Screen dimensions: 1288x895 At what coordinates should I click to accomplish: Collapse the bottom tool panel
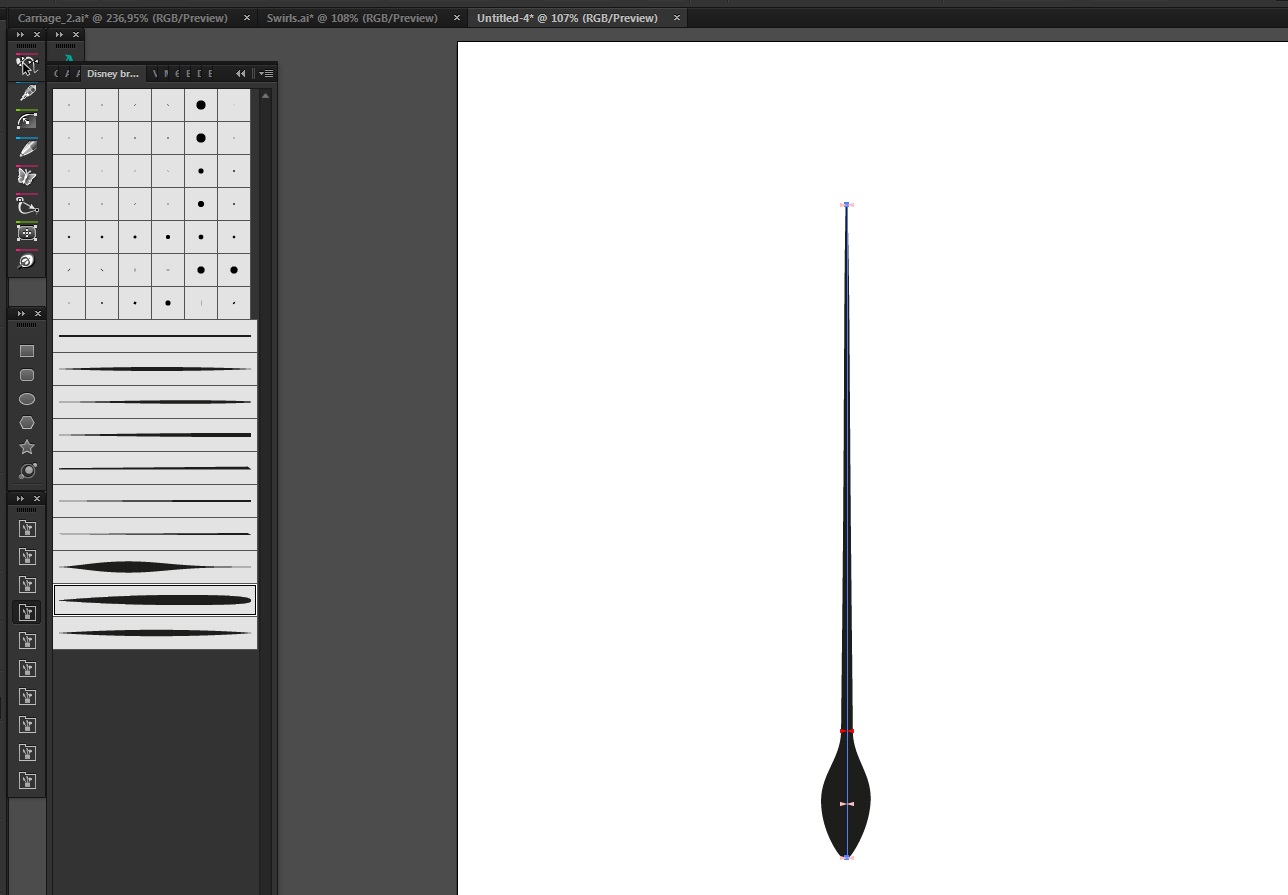point(20,499)
